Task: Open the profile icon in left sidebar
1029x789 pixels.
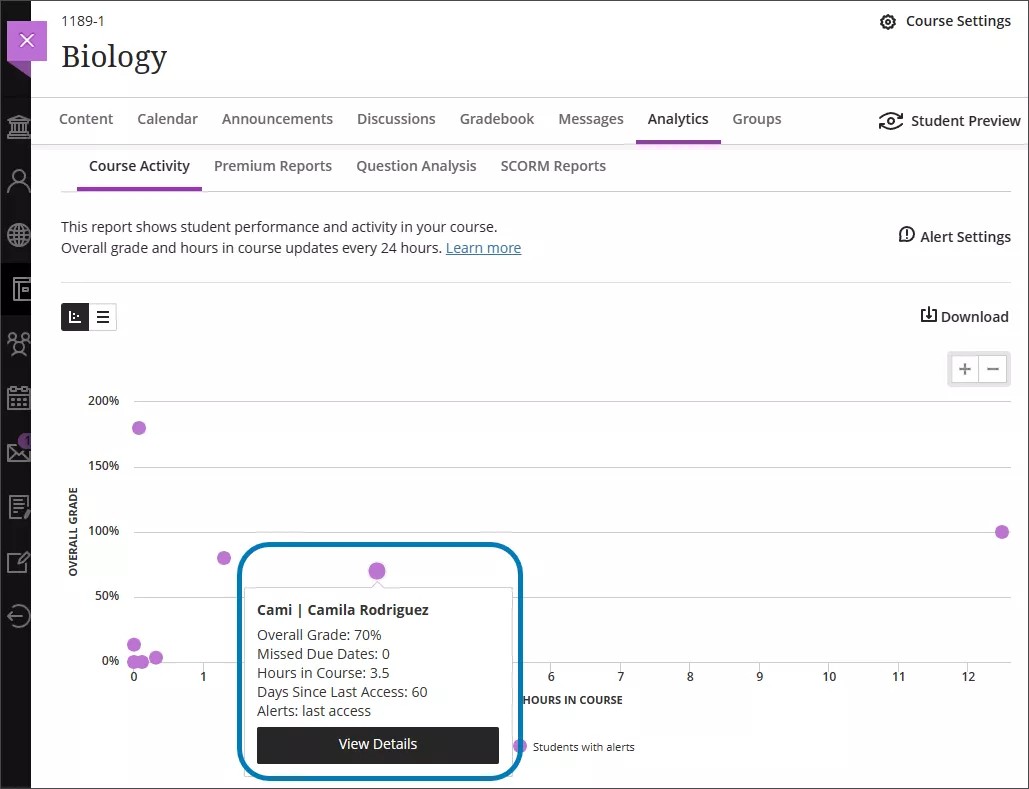Action: [x=18, y=181]
